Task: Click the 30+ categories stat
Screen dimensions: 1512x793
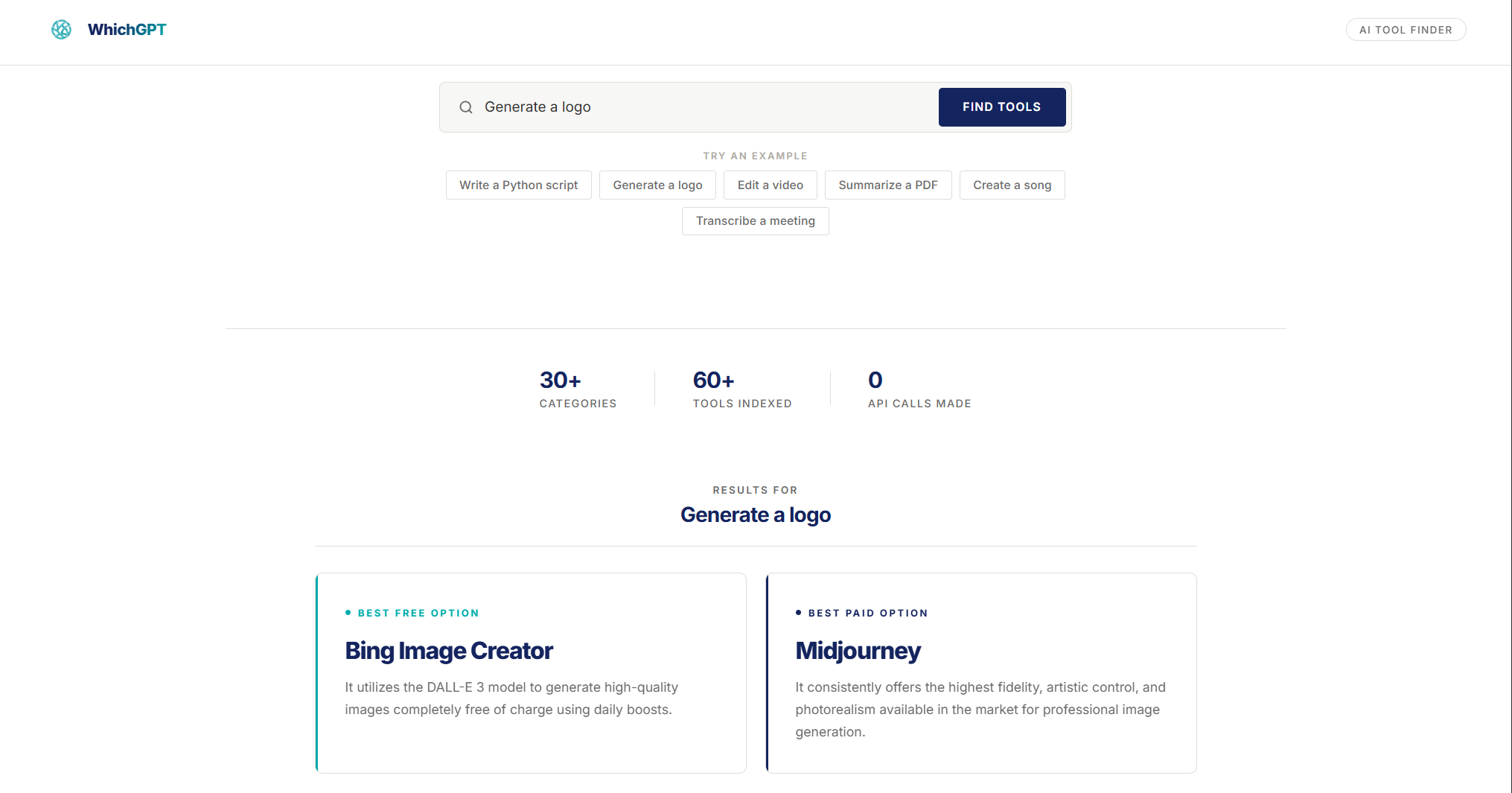Action: [x=578, y=389]
